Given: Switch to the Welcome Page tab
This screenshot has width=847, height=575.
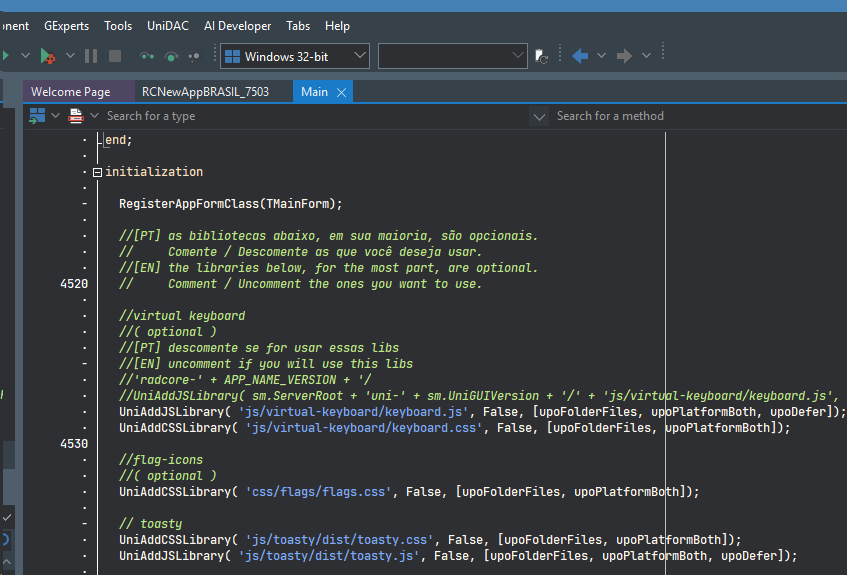Looking at the screenshot, I should tap(71, 92).
